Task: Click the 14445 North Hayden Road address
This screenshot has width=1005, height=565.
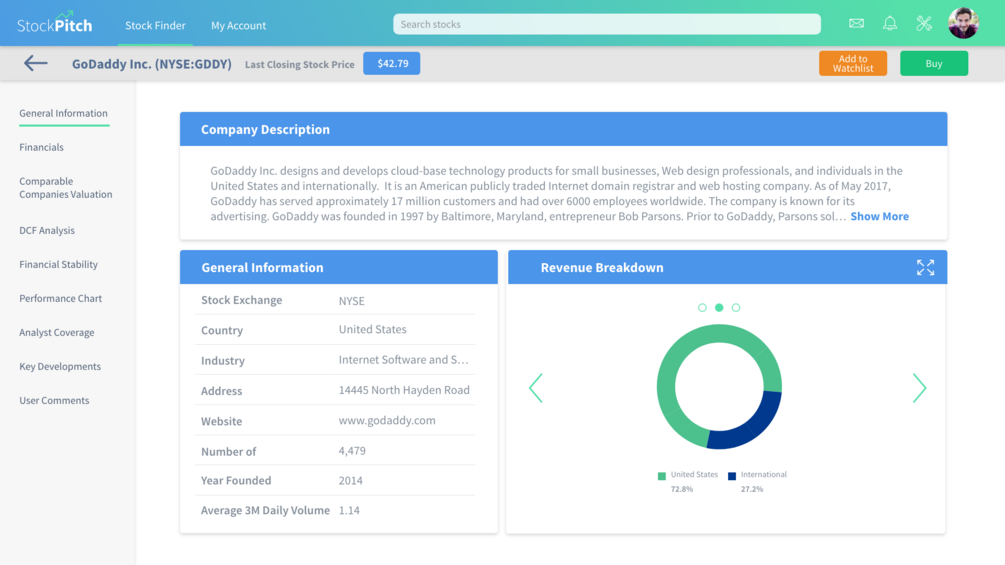Action: click(x=404, y=390)
